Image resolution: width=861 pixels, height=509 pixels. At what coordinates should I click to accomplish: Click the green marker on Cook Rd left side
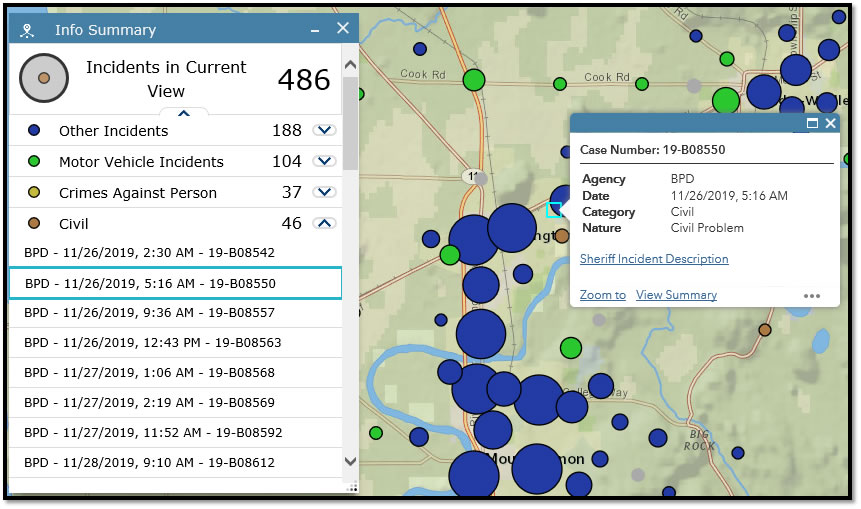[474, 80]
